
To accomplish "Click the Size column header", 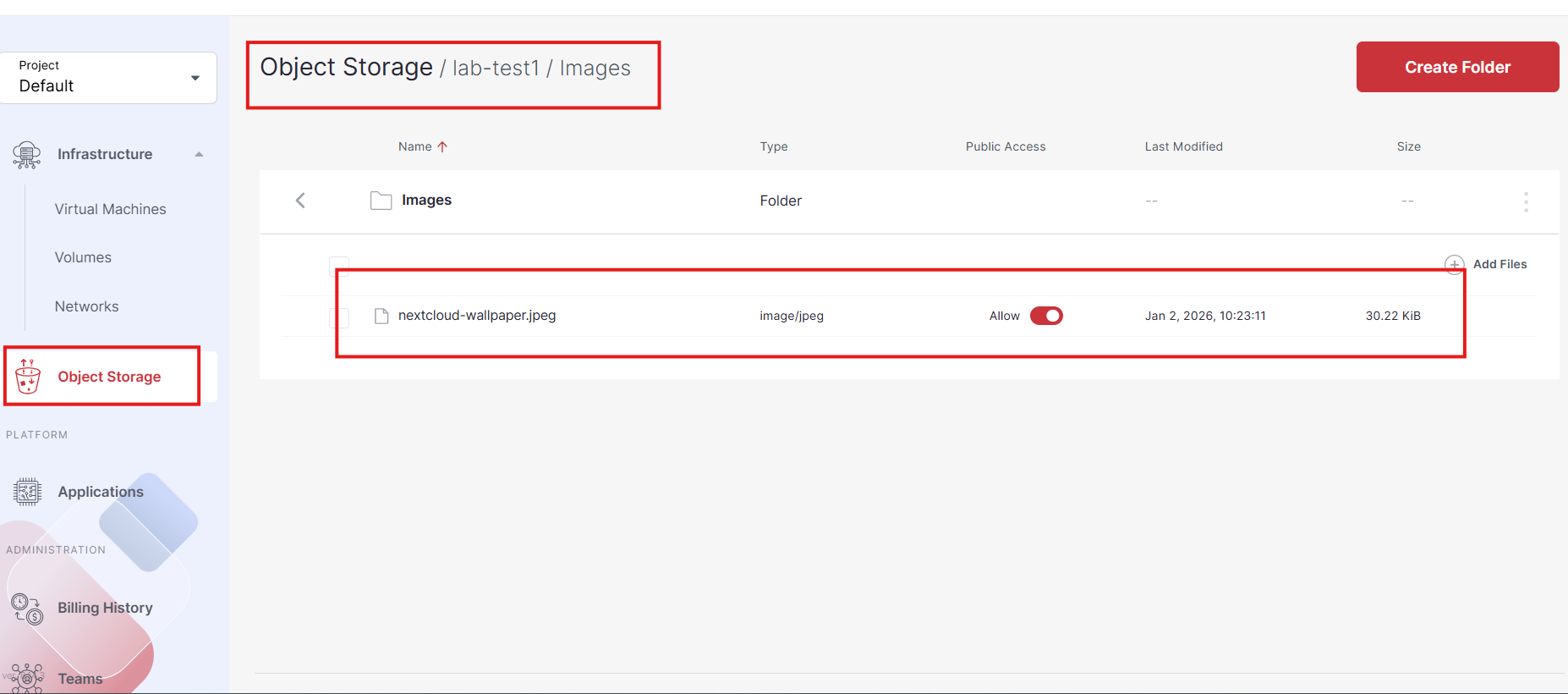I will [x=1409, y=146].
